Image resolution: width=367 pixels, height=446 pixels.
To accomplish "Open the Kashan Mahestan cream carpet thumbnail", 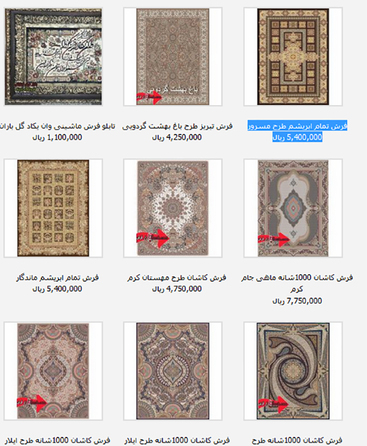I will (x=173, y=208).
